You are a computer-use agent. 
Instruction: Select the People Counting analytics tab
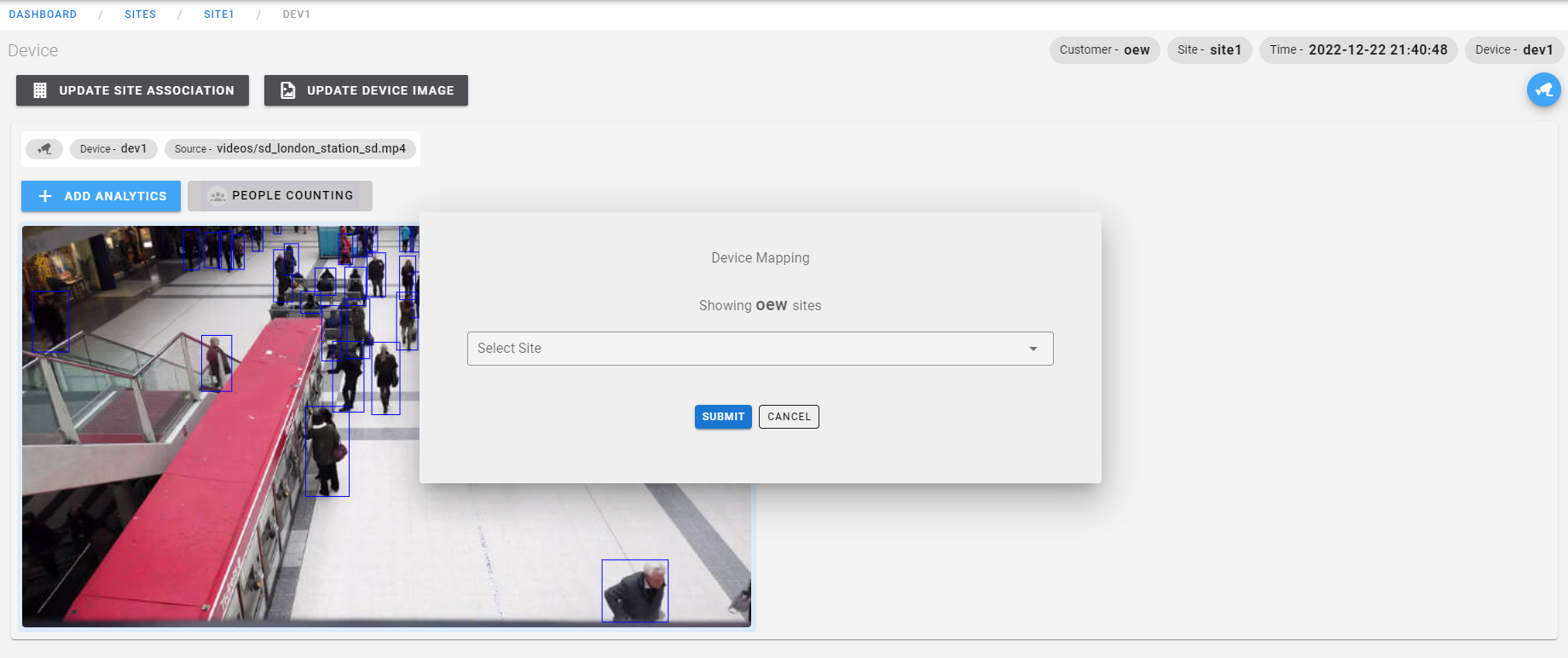(281, 196)
